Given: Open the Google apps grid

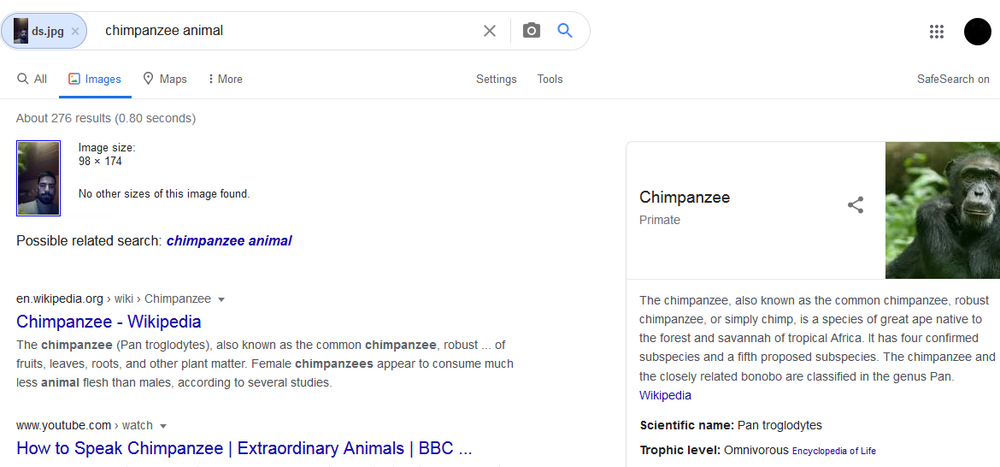Looking at the screenshot, I should pyautogui.click(x=937, y=32).
